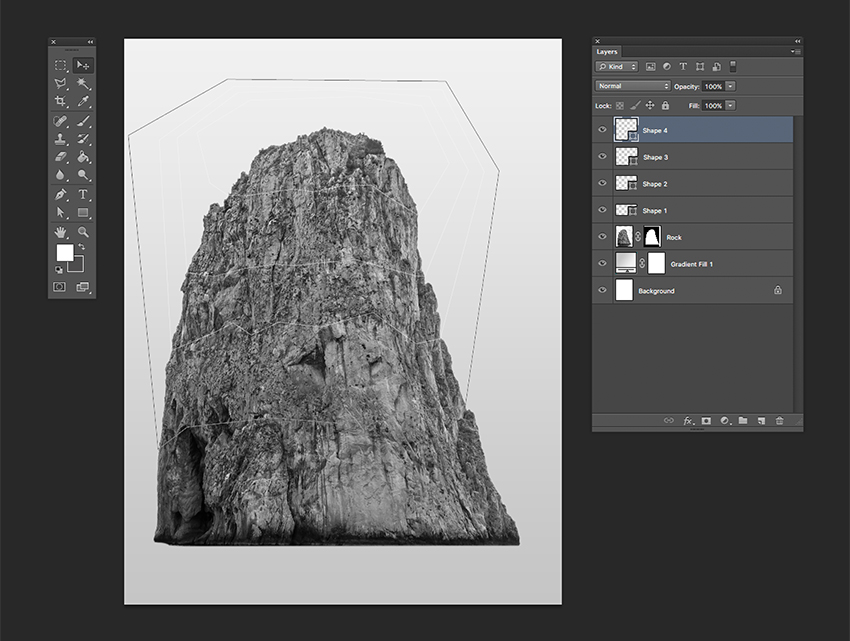The image size is (850, 641).
Task: Hide the Shape 4 layer
Action: 602,130
